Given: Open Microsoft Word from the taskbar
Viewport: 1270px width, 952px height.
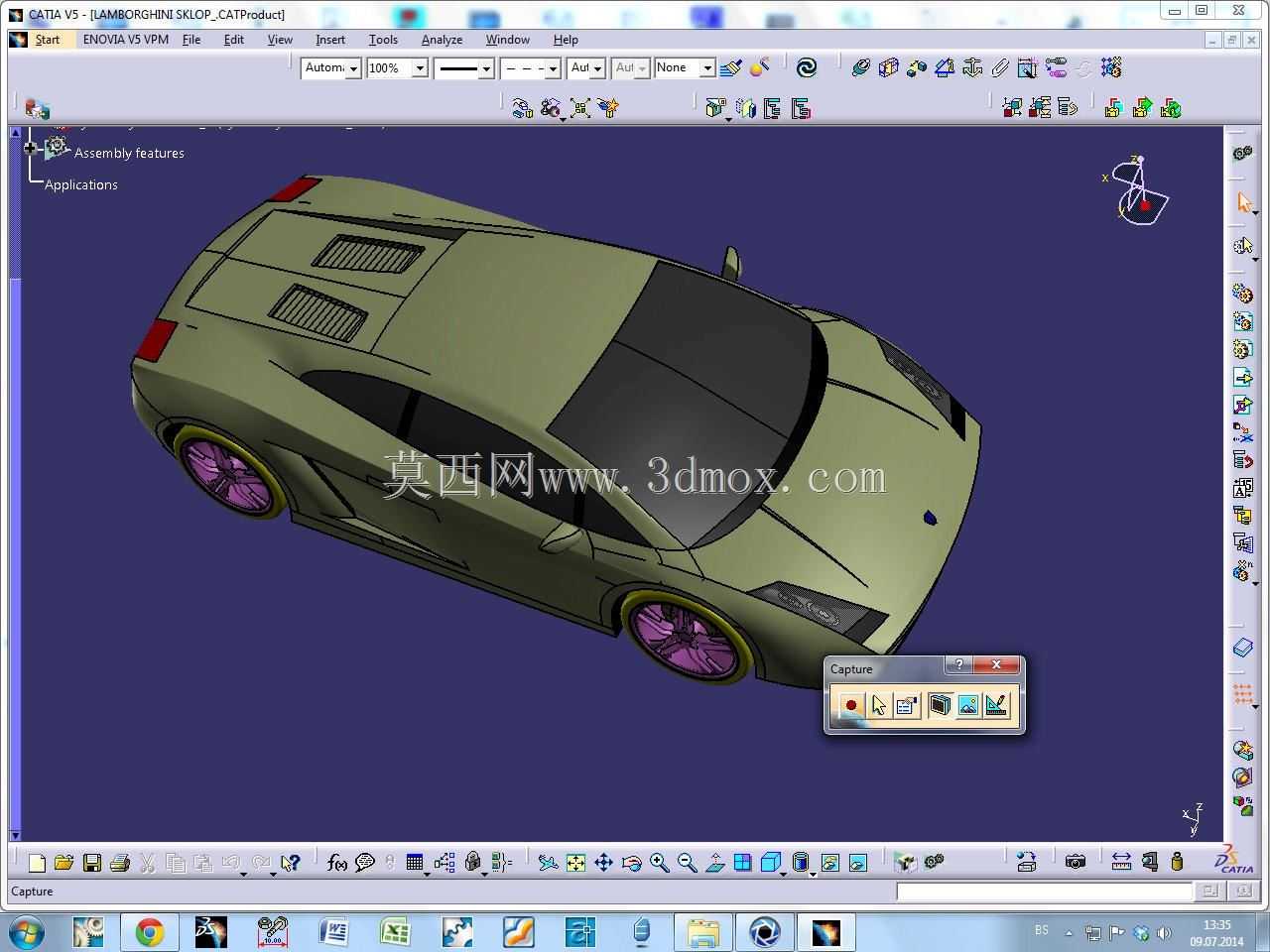Looking at the screenshot, I should coord(333,932).
